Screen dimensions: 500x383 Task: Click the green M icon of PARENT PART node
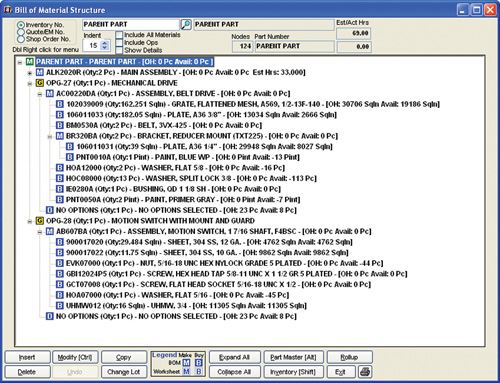(x=30, y=62)
